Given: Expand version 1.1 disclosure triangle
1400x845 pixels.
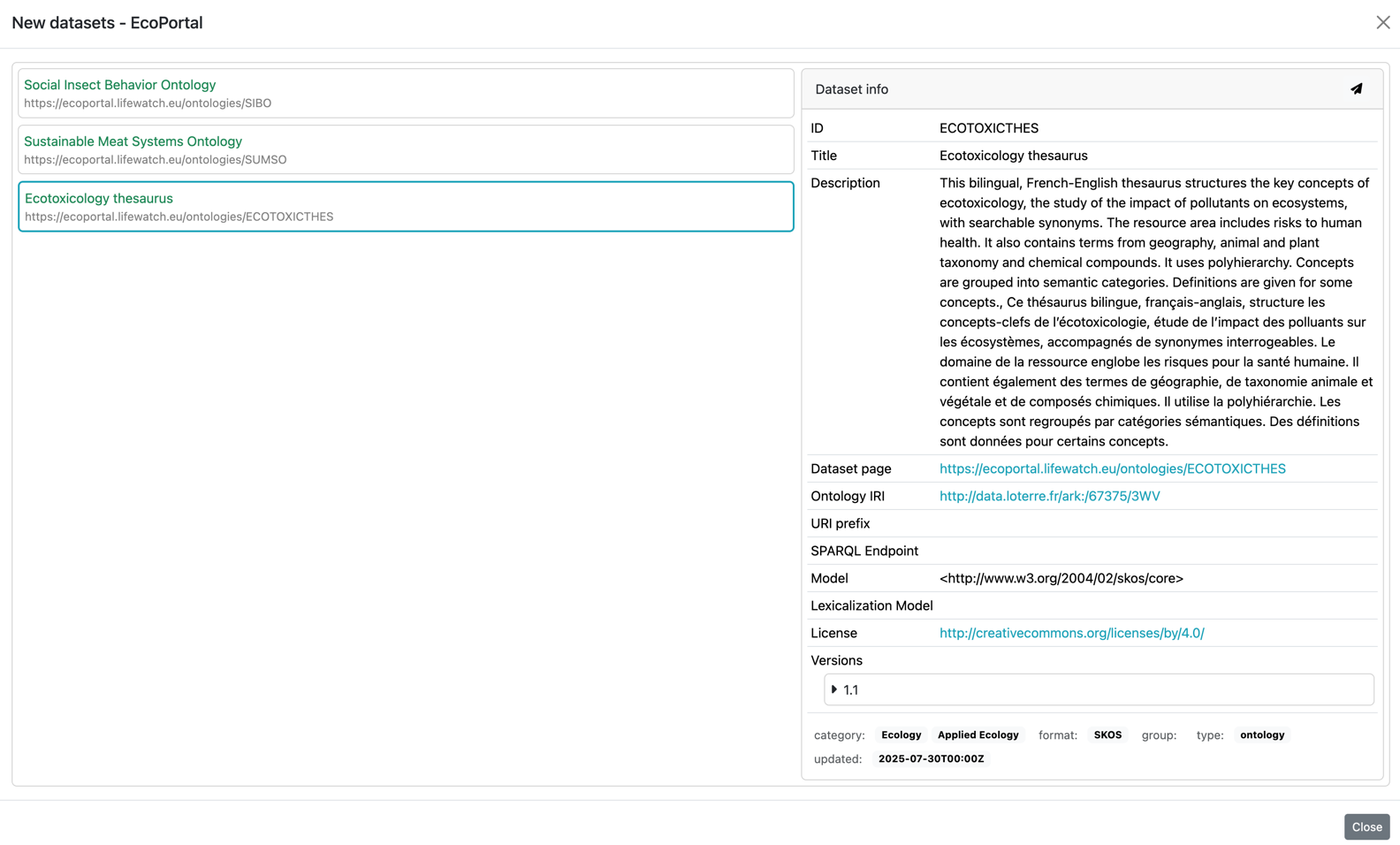Looking at the screenshot, I should 833,689.
